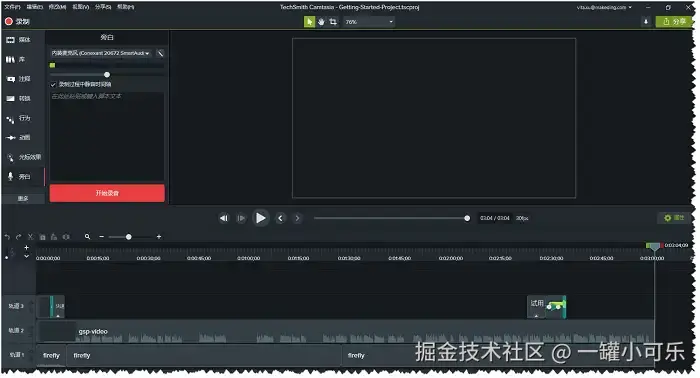Start voice narration with red 开始录音 button
Image resolution: width=700 pixels, height=378 pixels.
107,193
